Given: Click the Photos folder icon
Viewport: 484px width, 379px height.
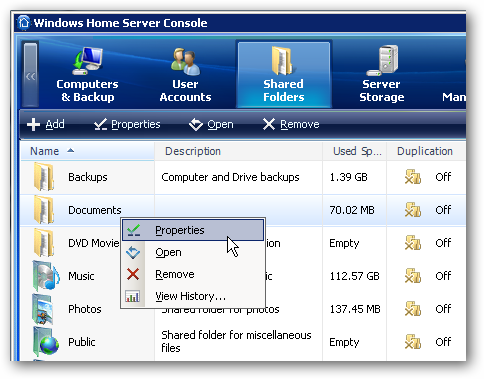Looking at the screenshot, I should point(43,309).
